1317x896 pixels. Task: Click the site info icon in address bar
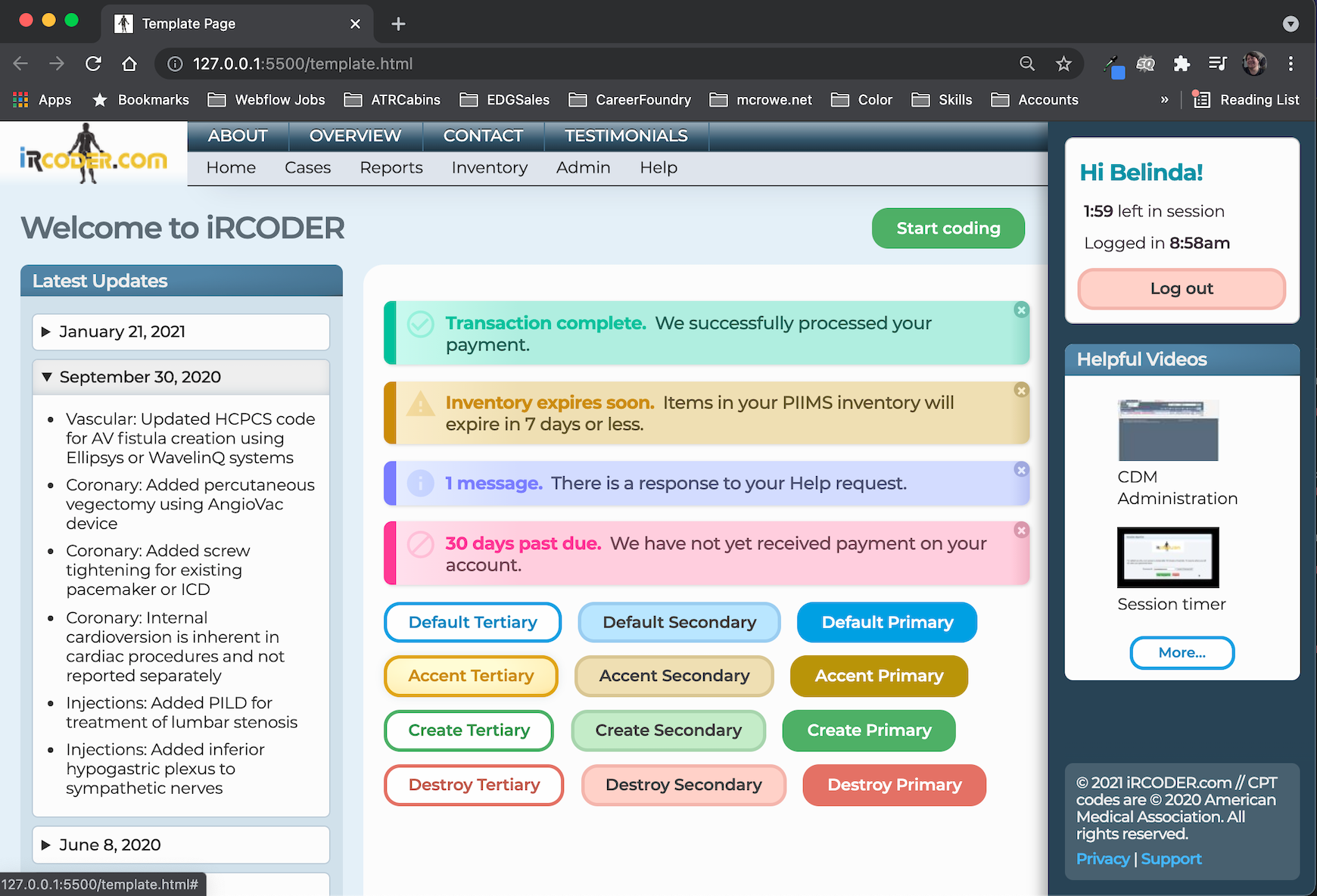(175, 64)
